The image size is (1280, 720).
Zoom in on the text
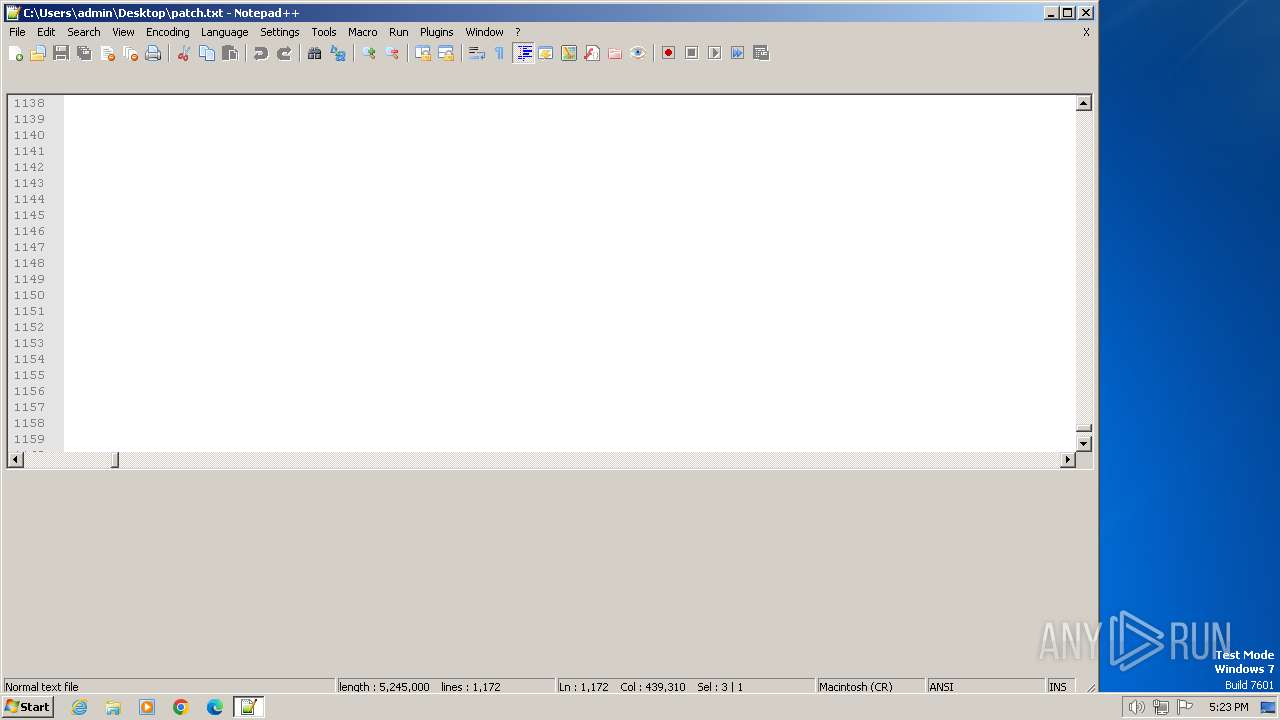pyautogui.click(x=369, y=53)
